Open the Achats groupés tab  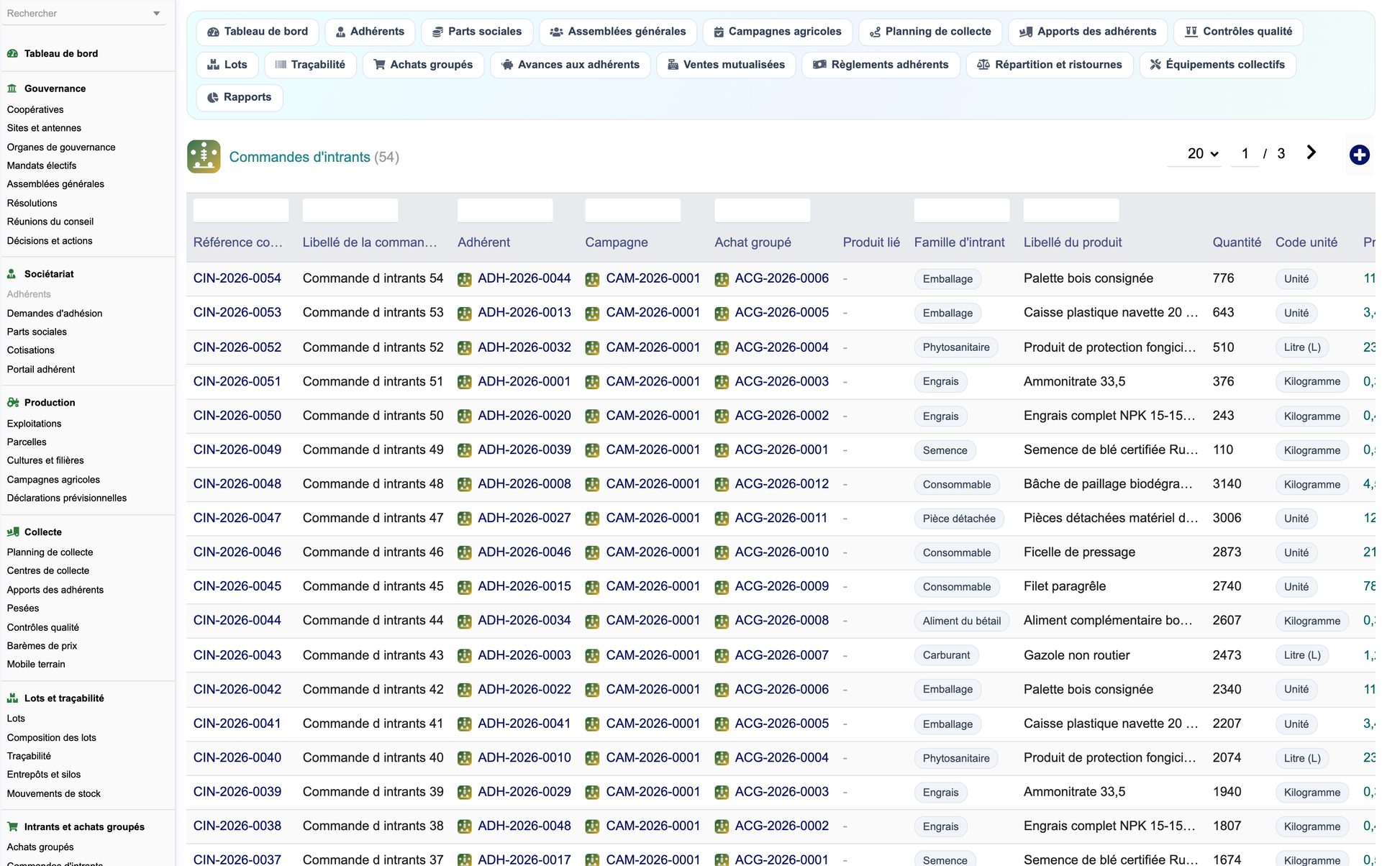point(423,65)
